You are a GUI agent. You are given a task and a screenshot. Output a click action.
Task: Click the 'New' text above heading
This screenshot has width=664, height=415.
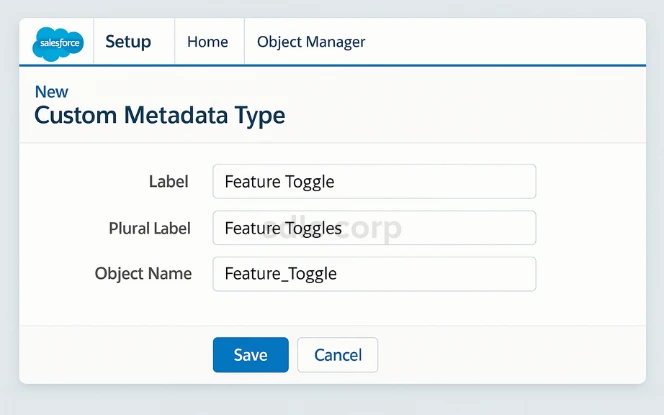[51, 92]
